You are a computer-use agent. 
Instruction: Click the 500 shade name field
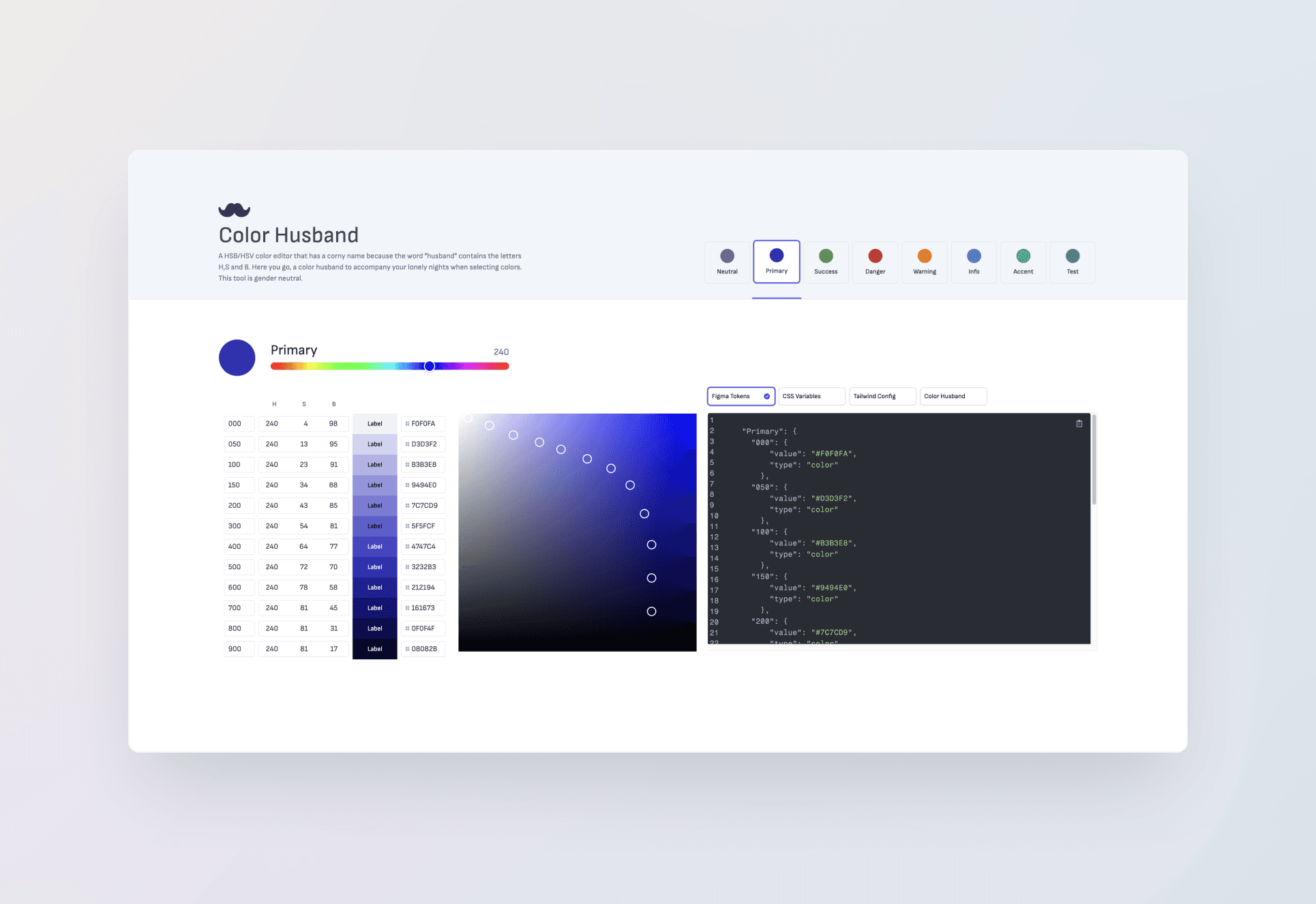239,567
